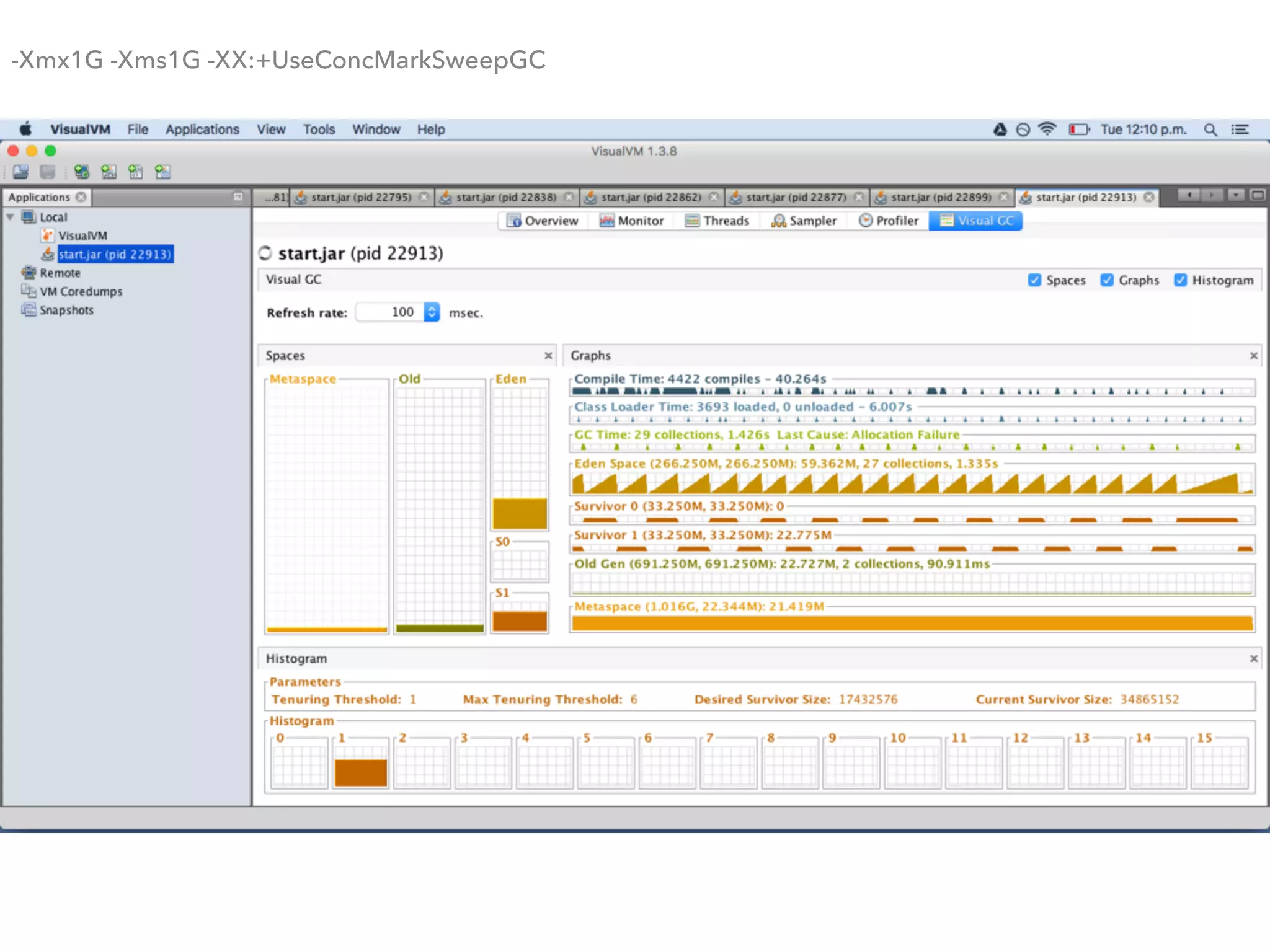Close the Spaces panel
1270x952 pixels.
pos(548,356)
